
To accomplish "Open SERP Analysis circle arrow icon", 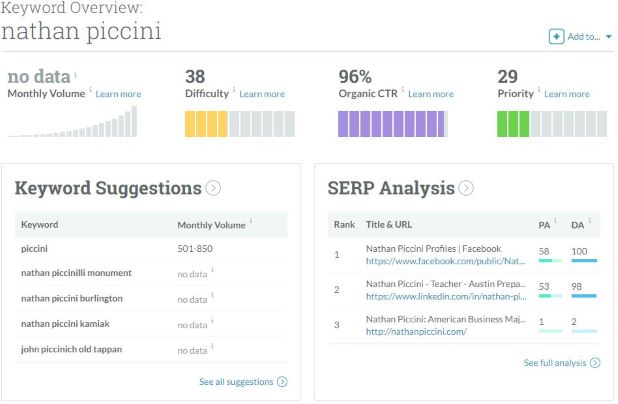I will [466, 188].
